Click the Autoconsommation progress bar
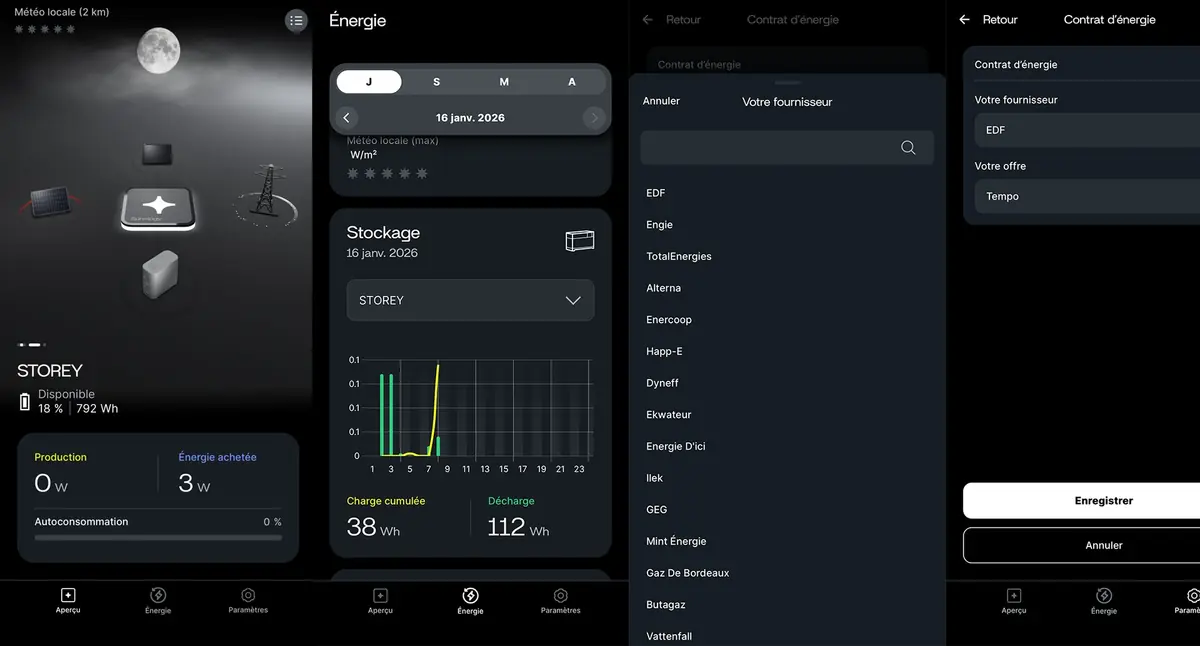This screenshot has height=646, width=1200. coord(158,538)
